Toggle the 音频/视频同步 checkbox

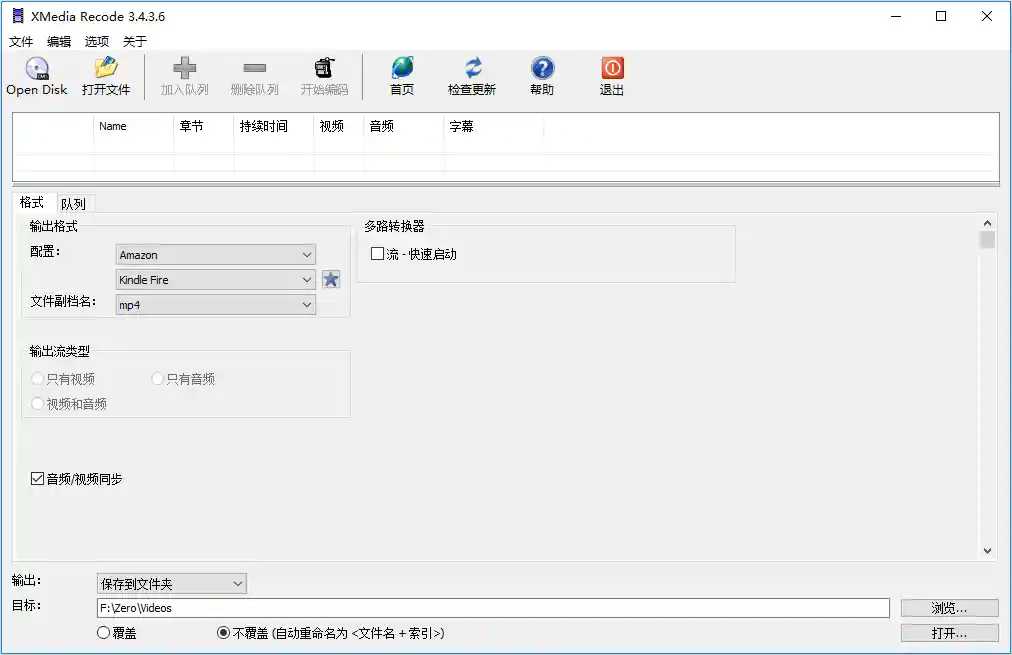(37, 479)
